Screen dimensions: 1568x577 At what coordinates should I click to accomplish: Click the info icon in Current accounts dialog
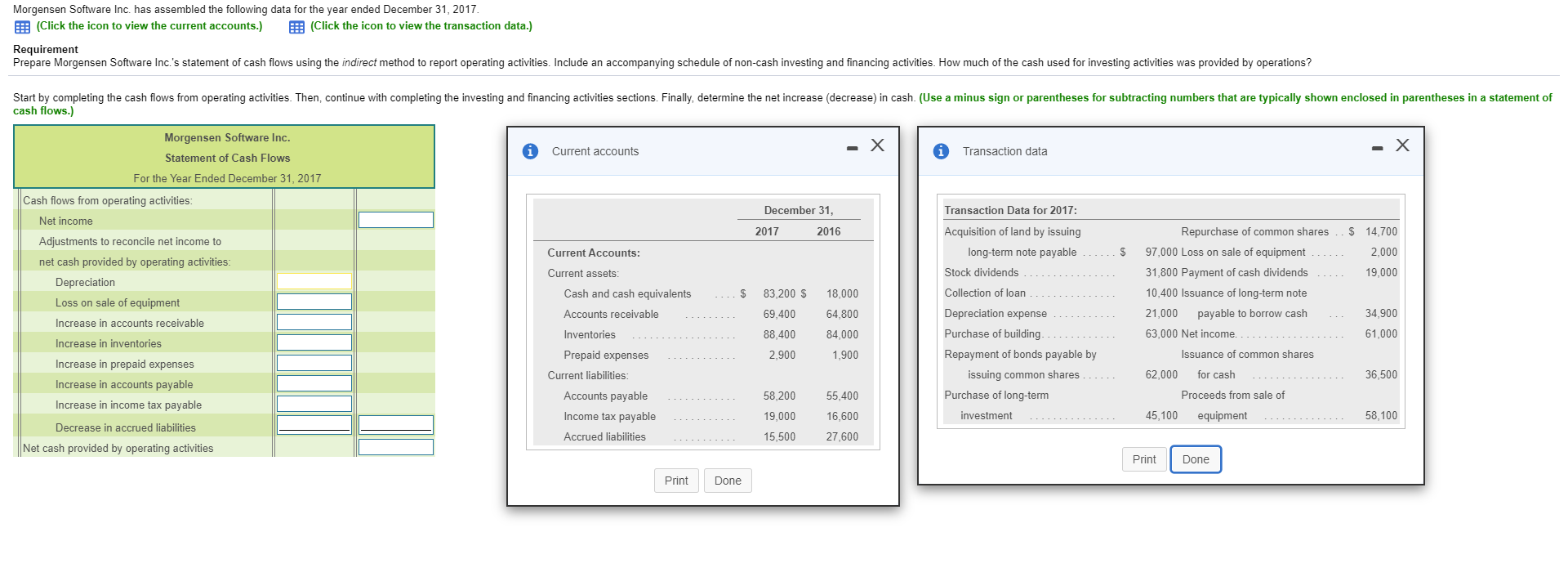coord(531,151)
